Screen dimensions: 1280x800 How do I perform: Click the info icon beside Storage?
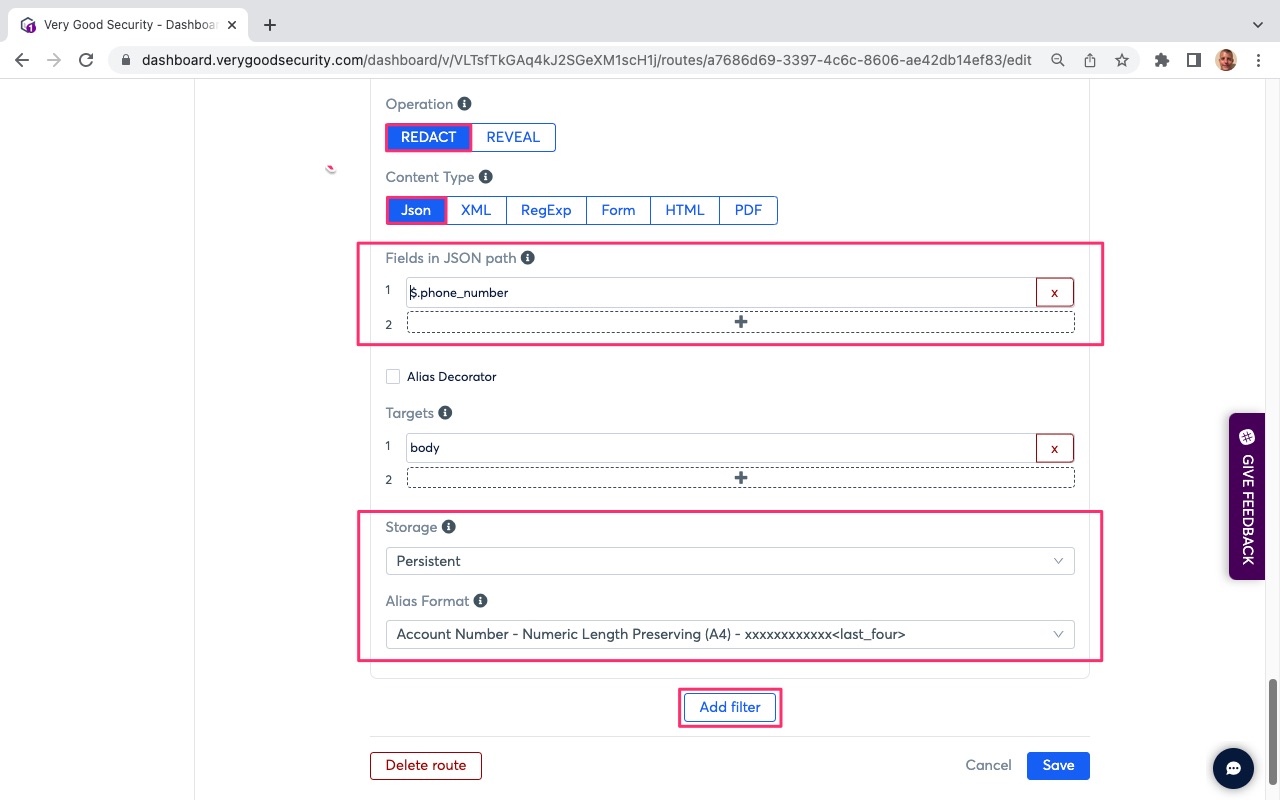click(449, 527)
